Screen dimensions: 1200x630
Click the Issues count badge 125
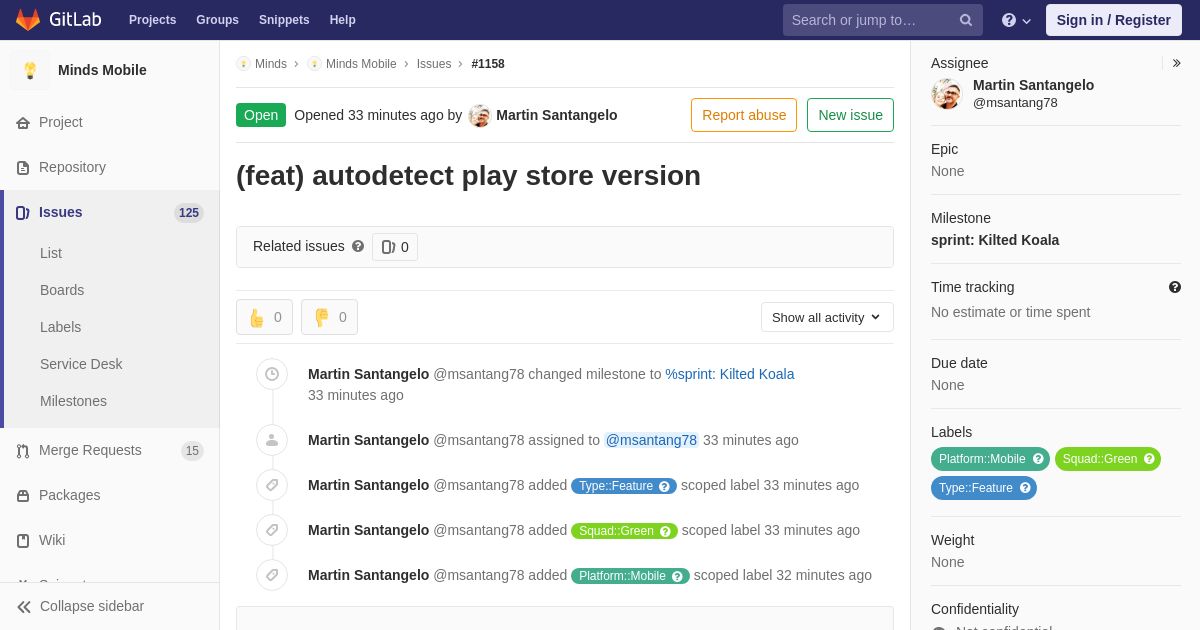[189, 213]
